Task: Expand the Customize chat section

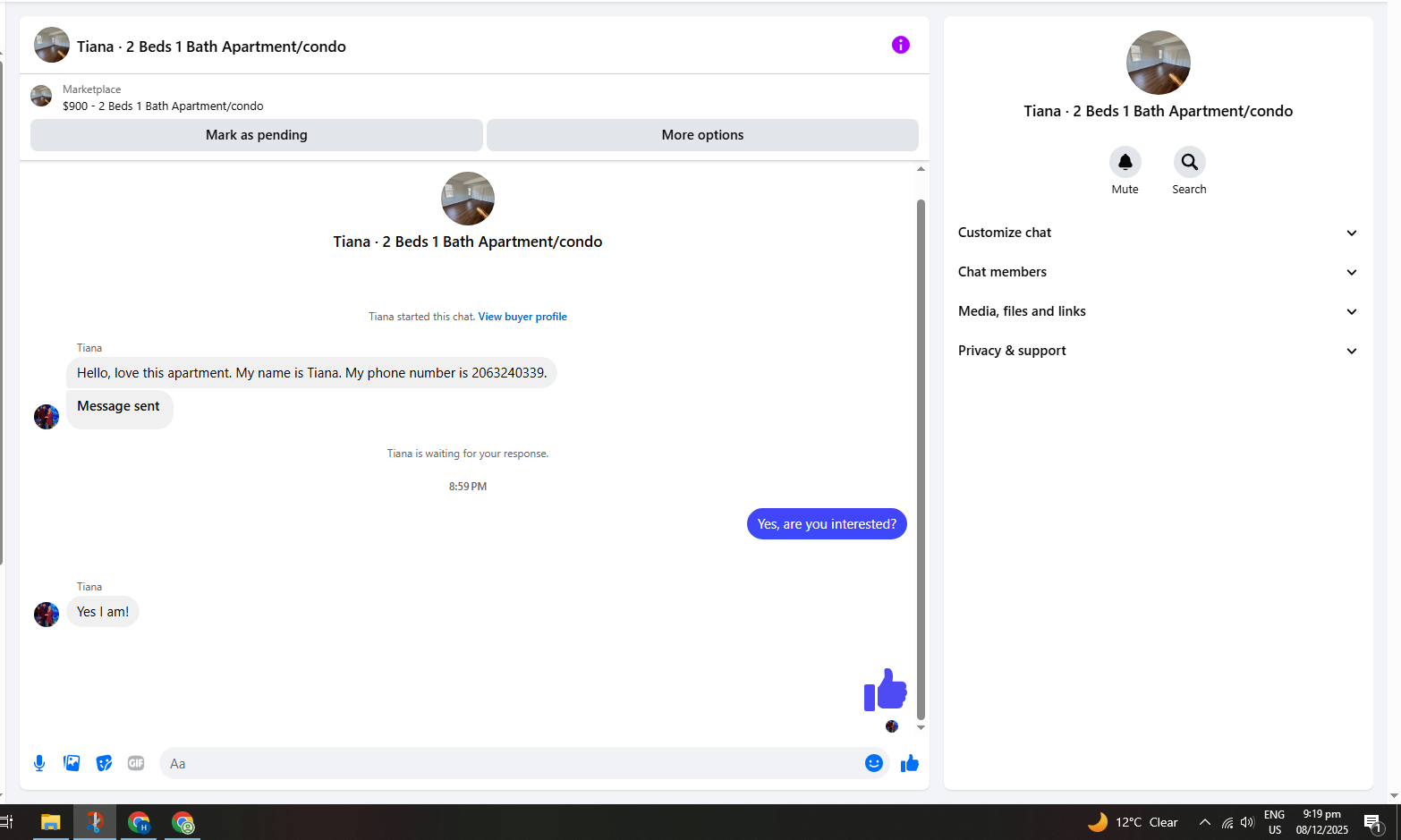Action: point(1158,233)
